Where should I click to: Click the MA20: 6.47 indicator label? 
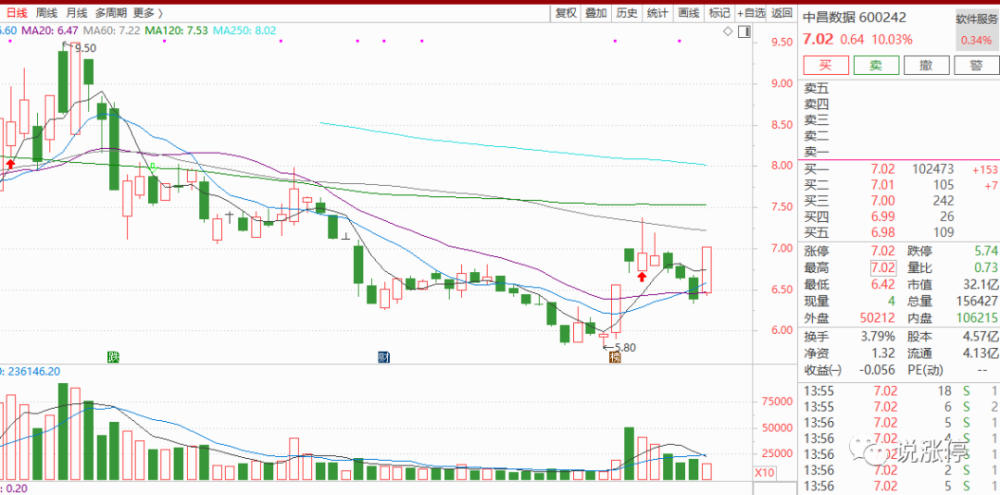(x=50, y=30)
